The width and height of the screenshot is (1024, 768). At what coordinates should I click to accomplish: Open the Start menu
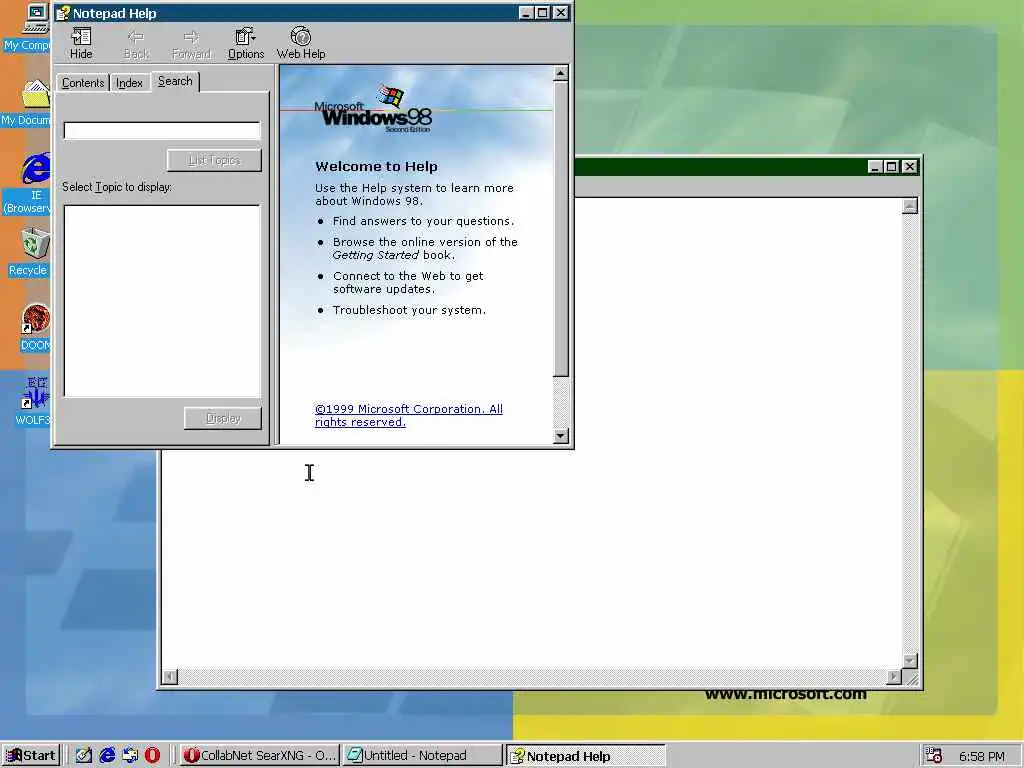(31, 756)
